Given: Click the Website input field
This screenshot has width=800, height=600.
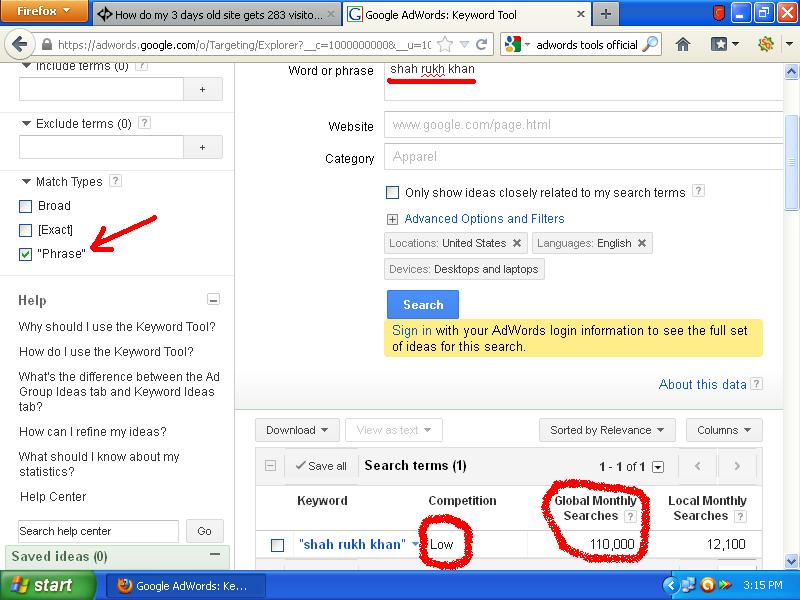Looking at the screenshot, I should pos(583,126).
